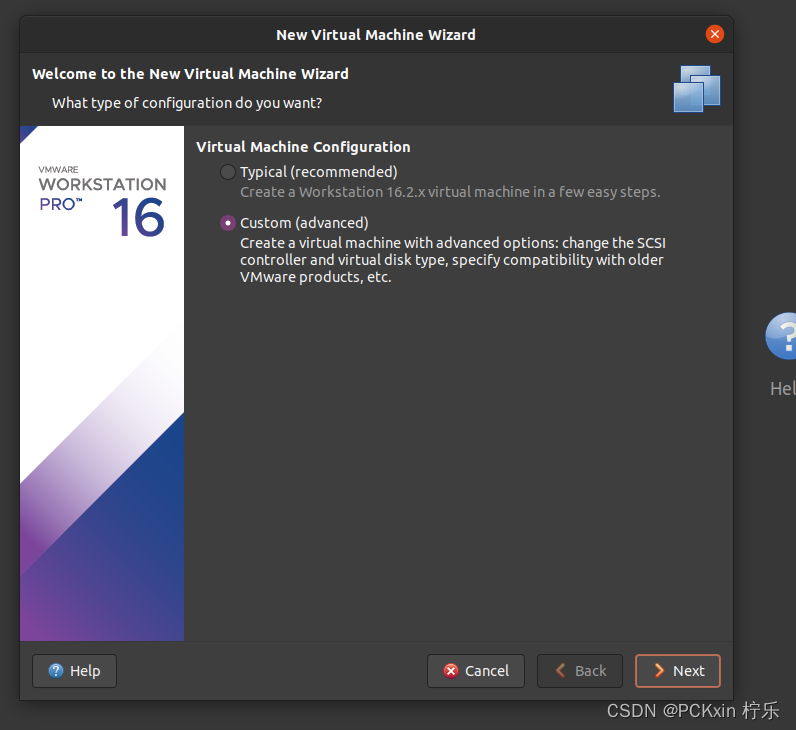Go Back in the wizard
This screenshot has width=796, height=730.
[580, 671]
